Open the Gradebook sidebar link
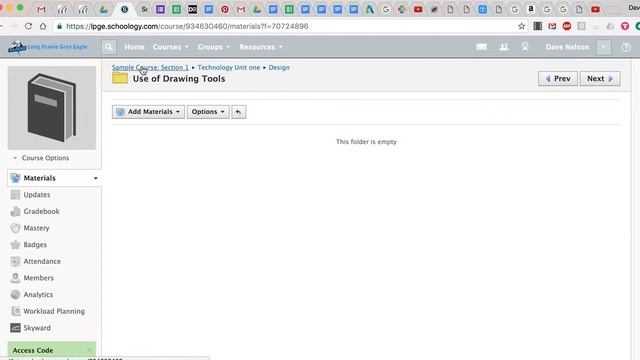The image size is (640, 360). click(42, 211)
